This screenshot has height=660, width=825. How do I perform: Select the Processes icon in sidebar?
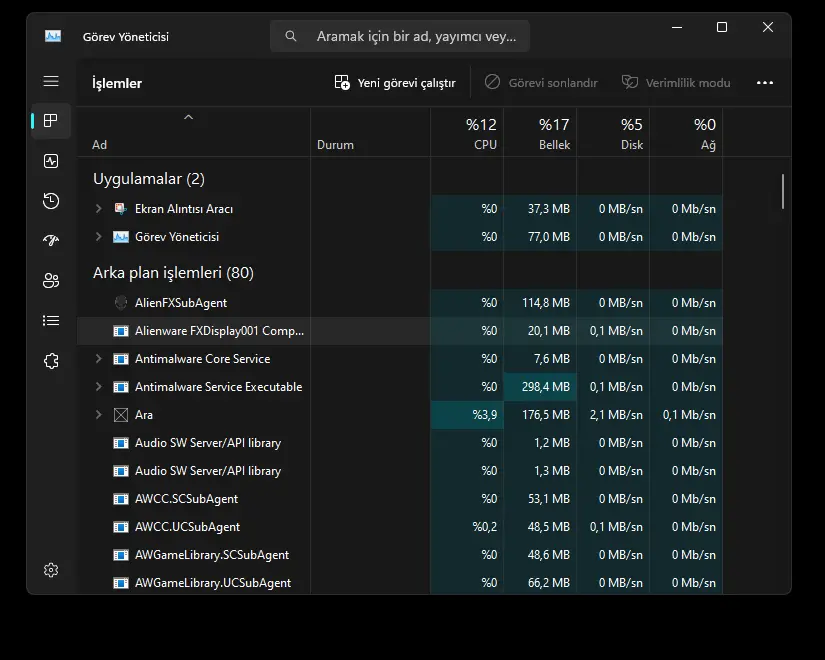point(51,121)
